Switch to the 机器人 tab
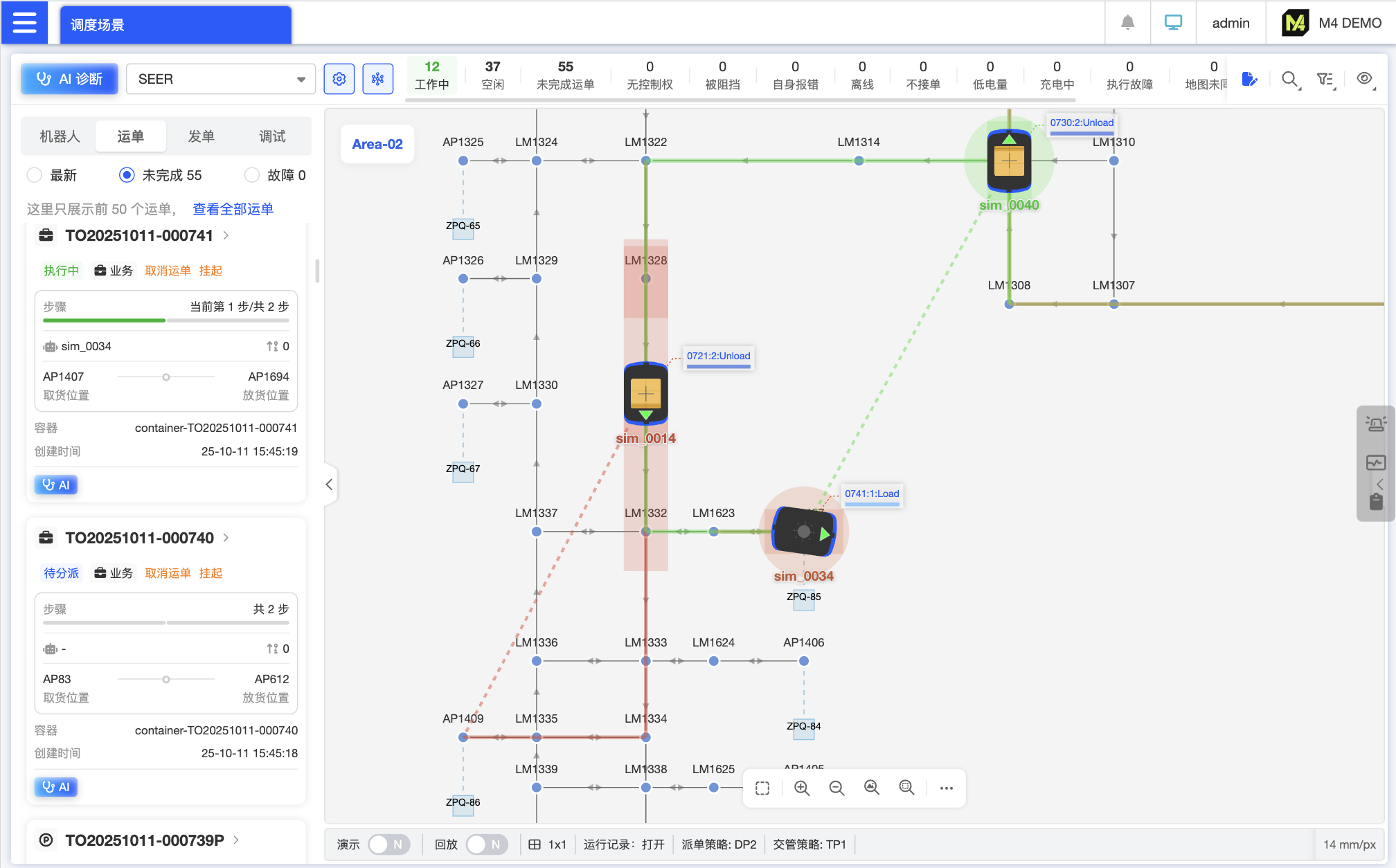The height and width of the screenshot is (868, 1396). 60,136
